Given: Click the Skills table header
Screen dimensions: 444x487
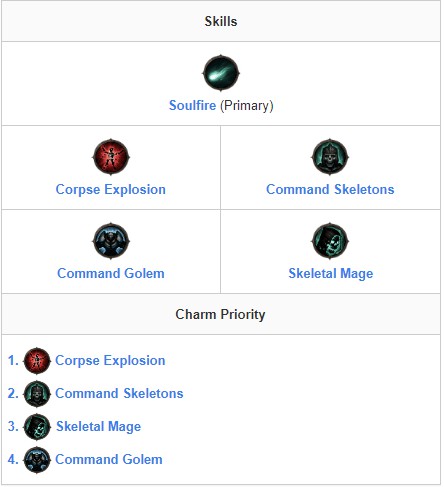Looking at the screenshot, I should point(221,21).
